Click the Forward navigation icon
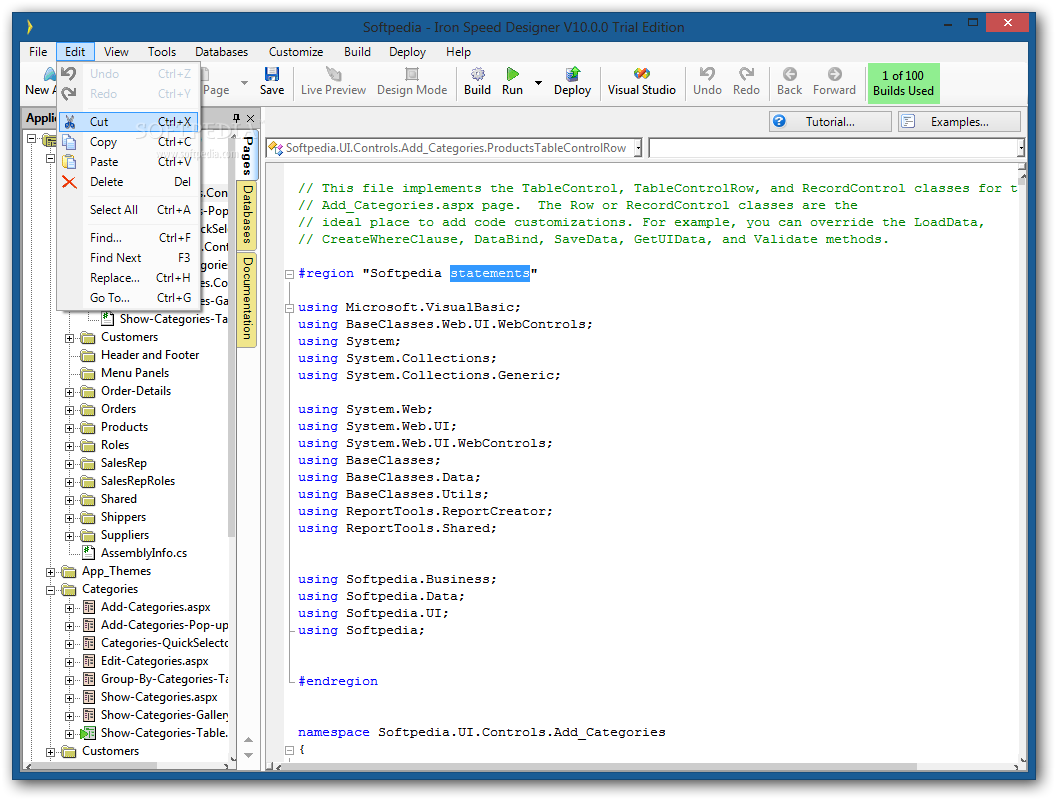1056x800 pixels. [x=834, y=74]
